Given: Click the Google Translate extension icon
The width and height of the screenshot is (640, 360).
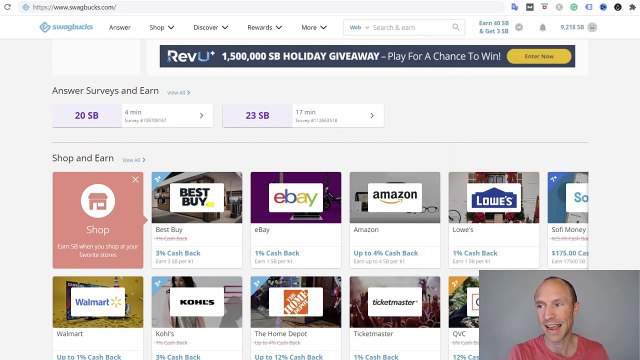Looking at the screenshot, I should [515, 7].
